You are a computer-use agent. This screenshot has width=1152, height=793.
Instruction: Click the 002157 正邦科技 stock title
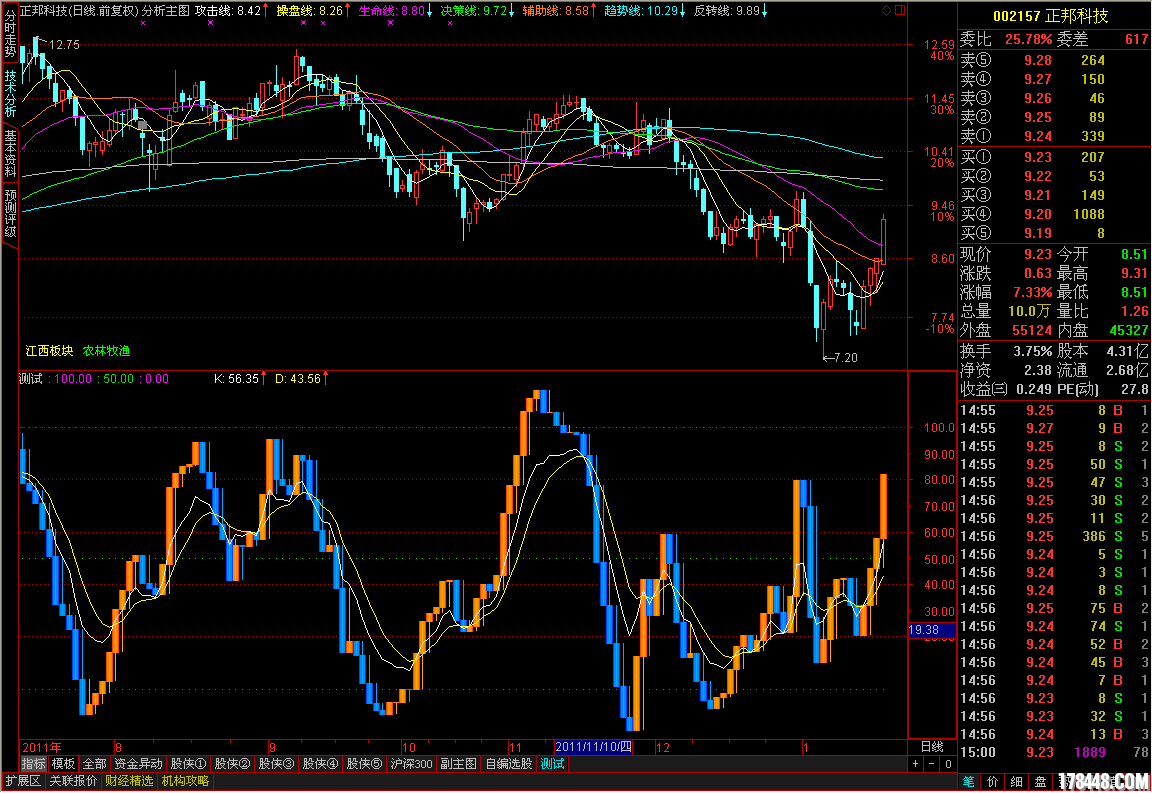point(1051,15)
